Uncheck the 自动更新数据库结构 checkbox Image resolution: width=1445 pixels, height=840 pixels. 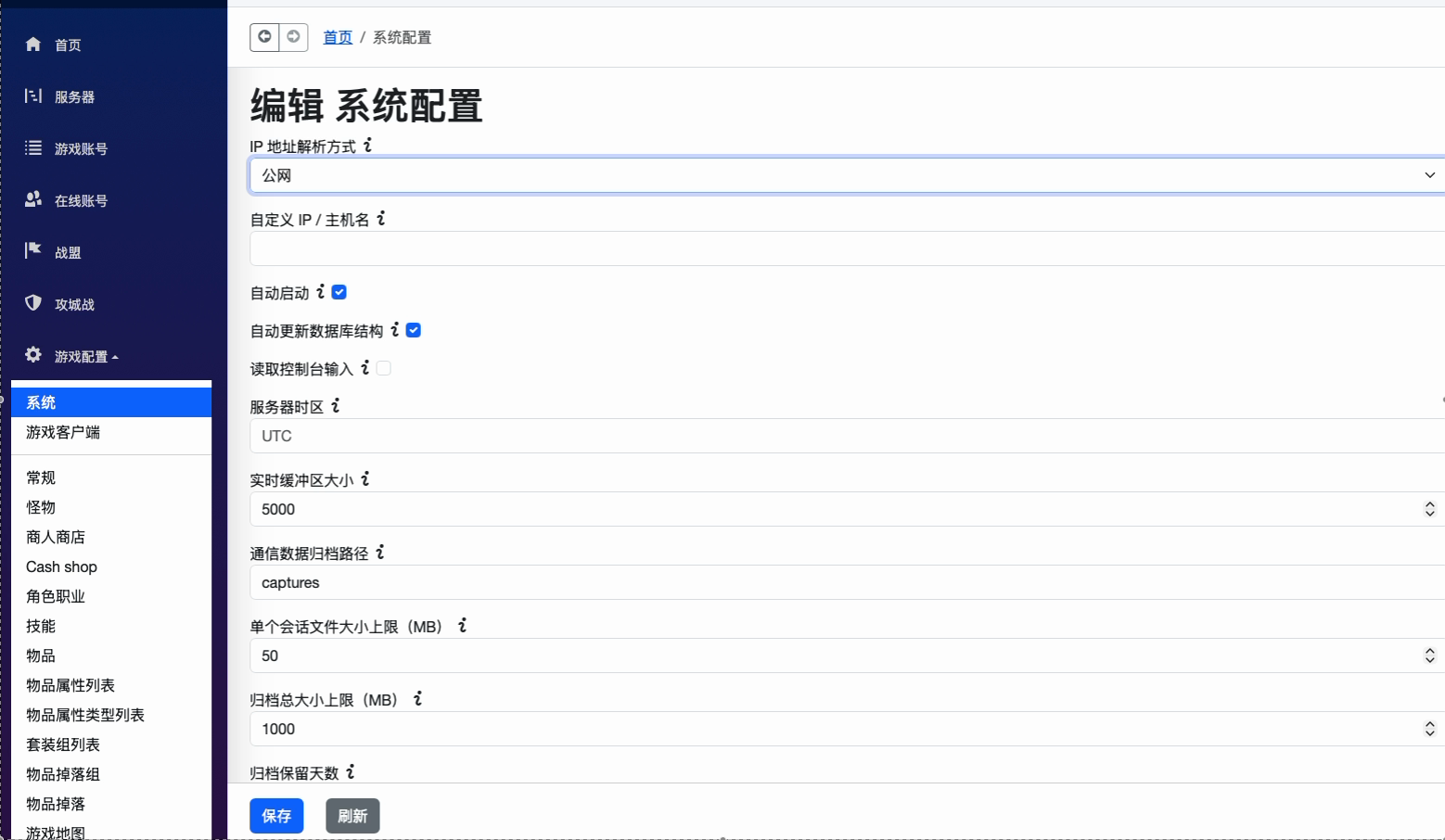click(414, 330)
